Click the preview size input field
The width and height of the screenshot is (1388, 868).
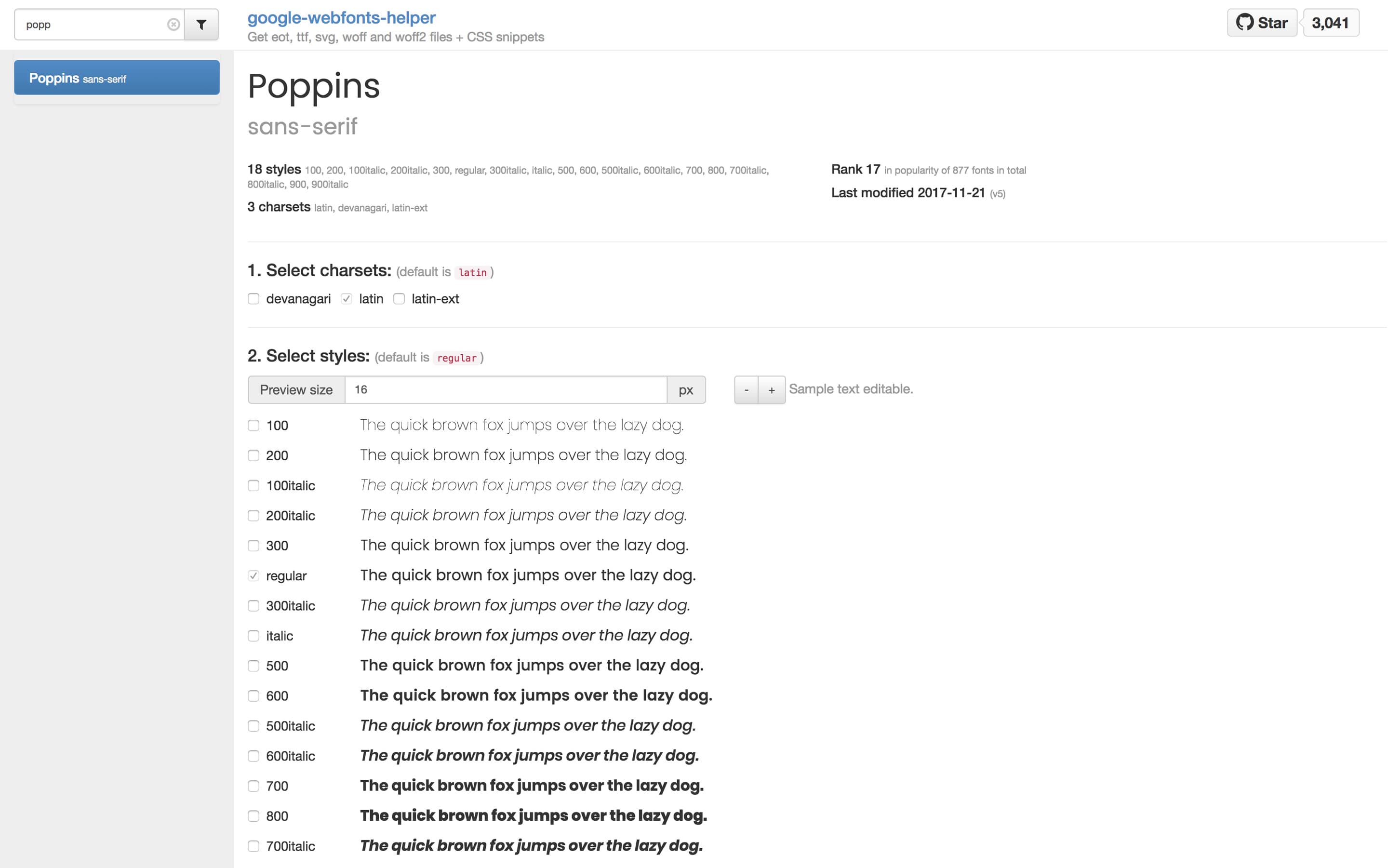pyautogui.click(x=506, y=390)
